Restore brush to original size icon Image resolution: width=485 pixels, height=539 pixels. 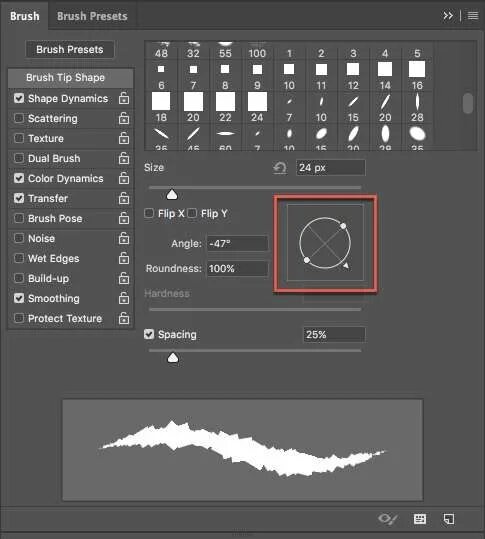(280, 168)
